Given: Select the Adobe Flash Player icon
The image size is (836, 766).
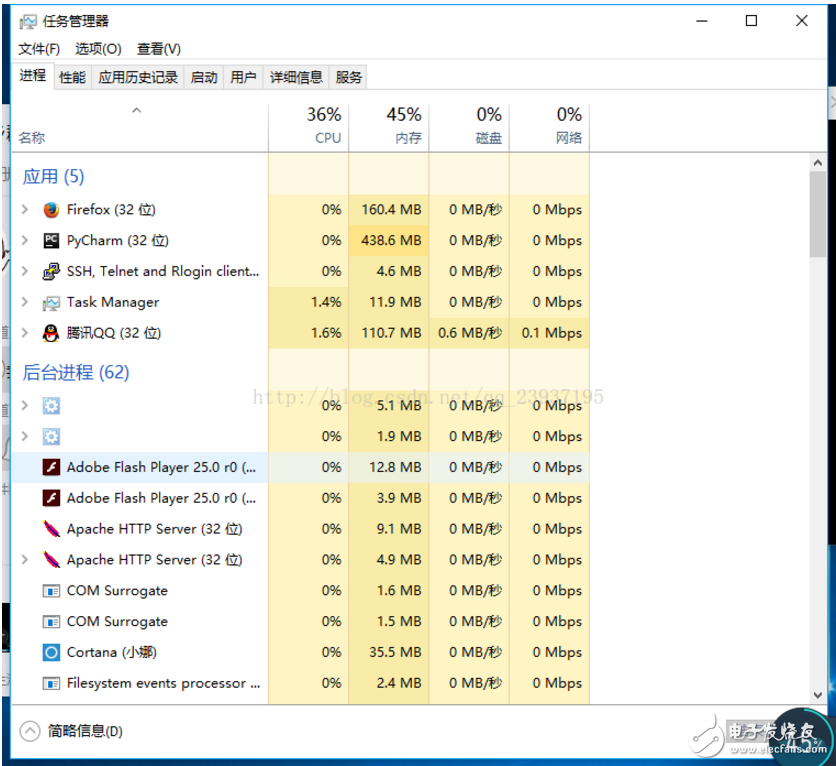Looking at the screenshot, I should [51, 467].
